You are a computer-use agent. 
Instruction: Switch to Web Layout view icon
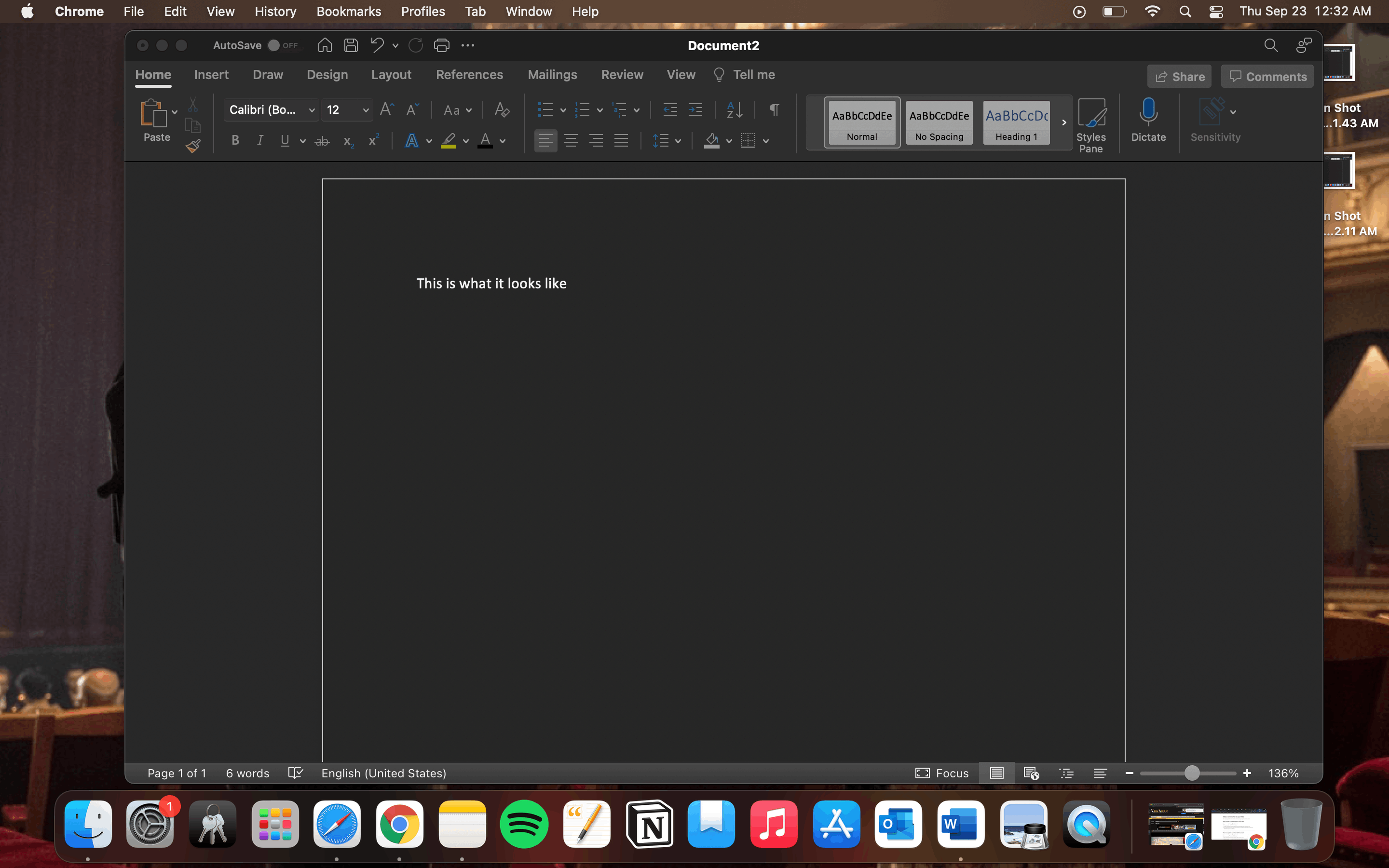[1032, 773]
